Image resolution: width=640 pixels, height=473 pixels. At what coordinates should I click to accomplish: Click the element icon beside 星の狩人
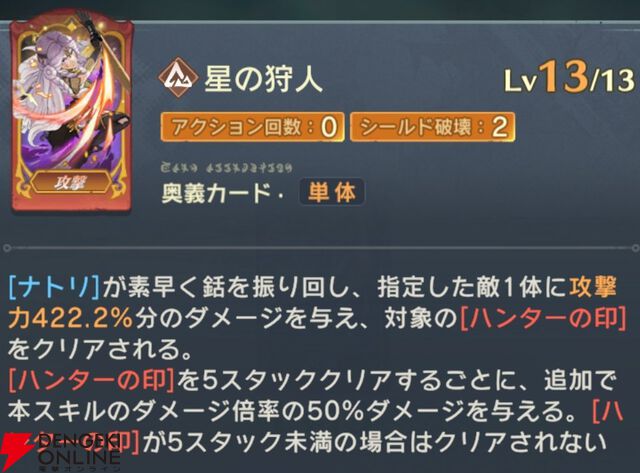pyautogui.click(x=178, y=78)
